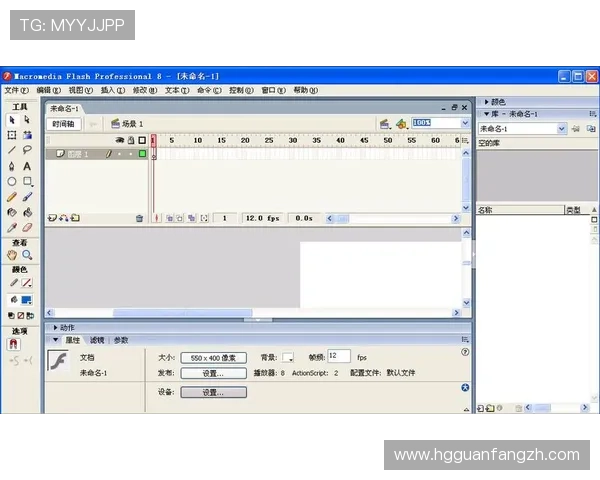
Task: Open the 编辑 (Edit) menu
Action: 49,90
